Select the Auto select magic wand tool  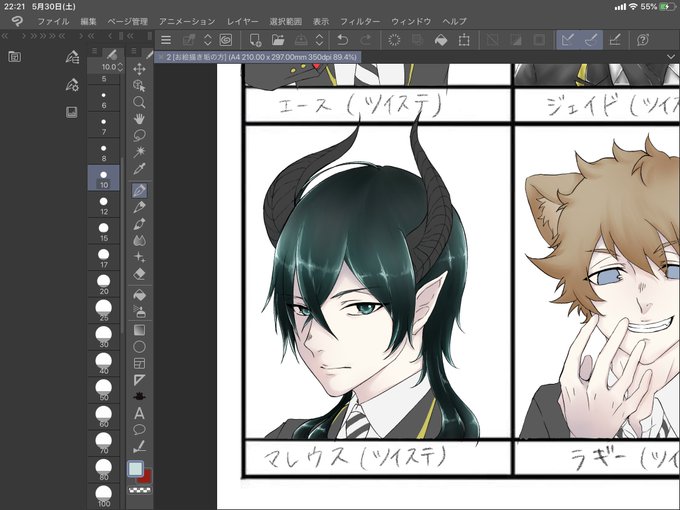[139, 152]
